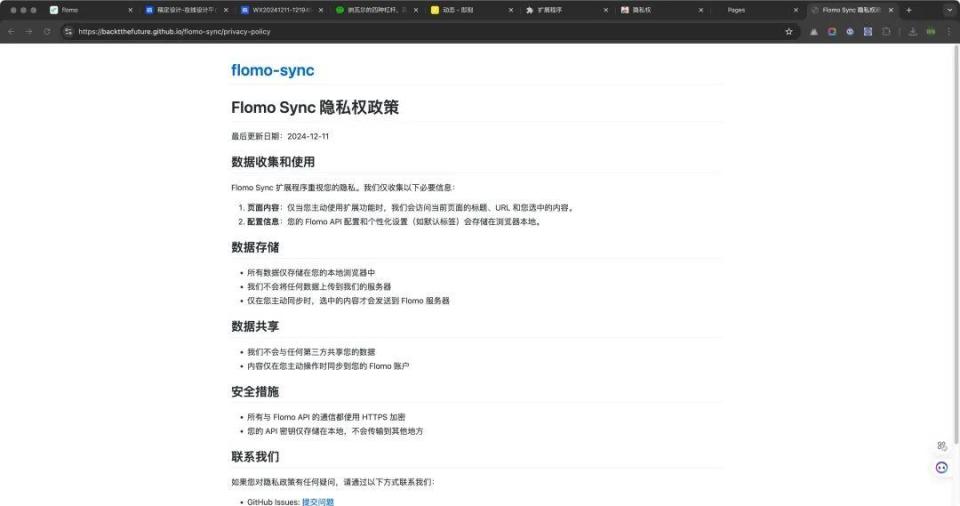The height and width of the screenshot is (506, 960).
Task: Click the 数据收集和使用 heading
Action: click(x=272, y=162)
